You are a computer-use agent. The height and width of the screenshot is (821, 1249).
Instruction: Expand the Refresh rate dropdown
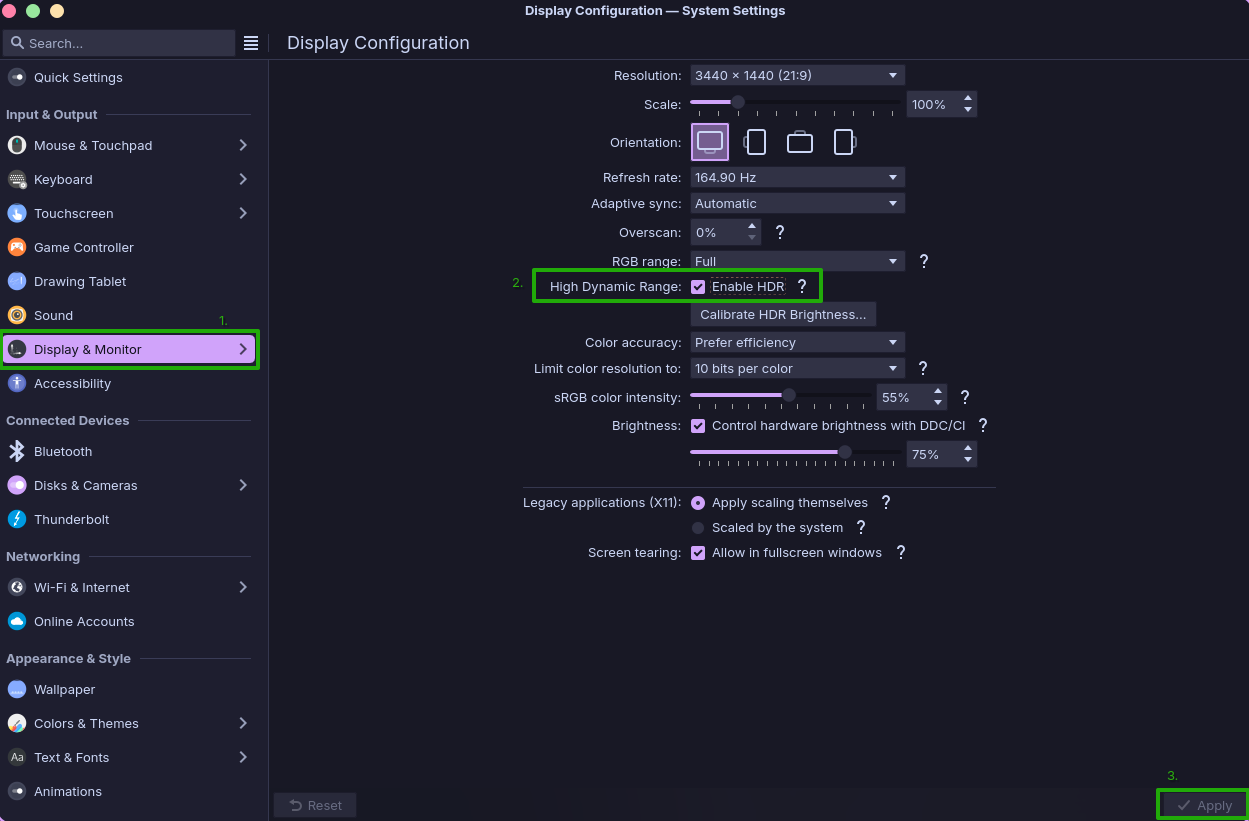pyautogui.click(x=797, y=177)
